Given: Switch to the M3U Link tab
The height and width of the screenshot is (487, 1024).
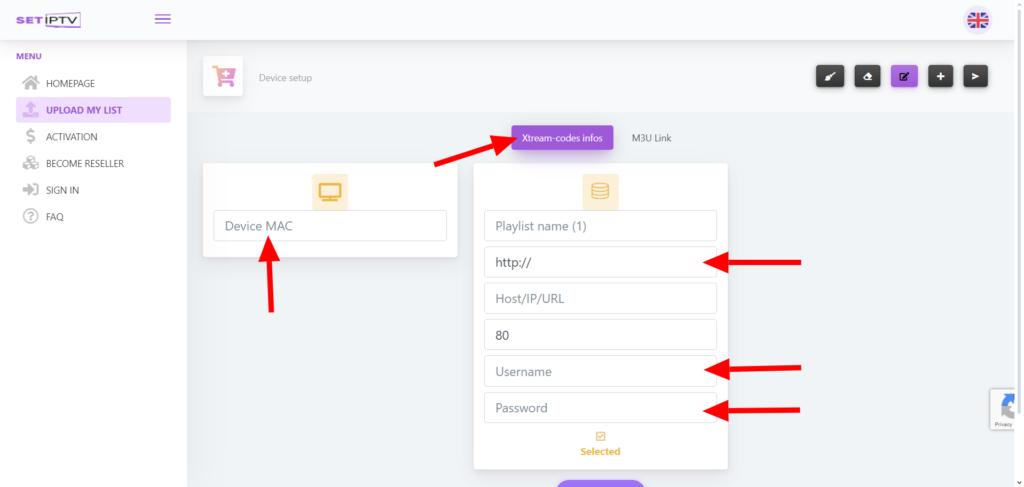Looking at the screenshot, I should click(651, 138).
